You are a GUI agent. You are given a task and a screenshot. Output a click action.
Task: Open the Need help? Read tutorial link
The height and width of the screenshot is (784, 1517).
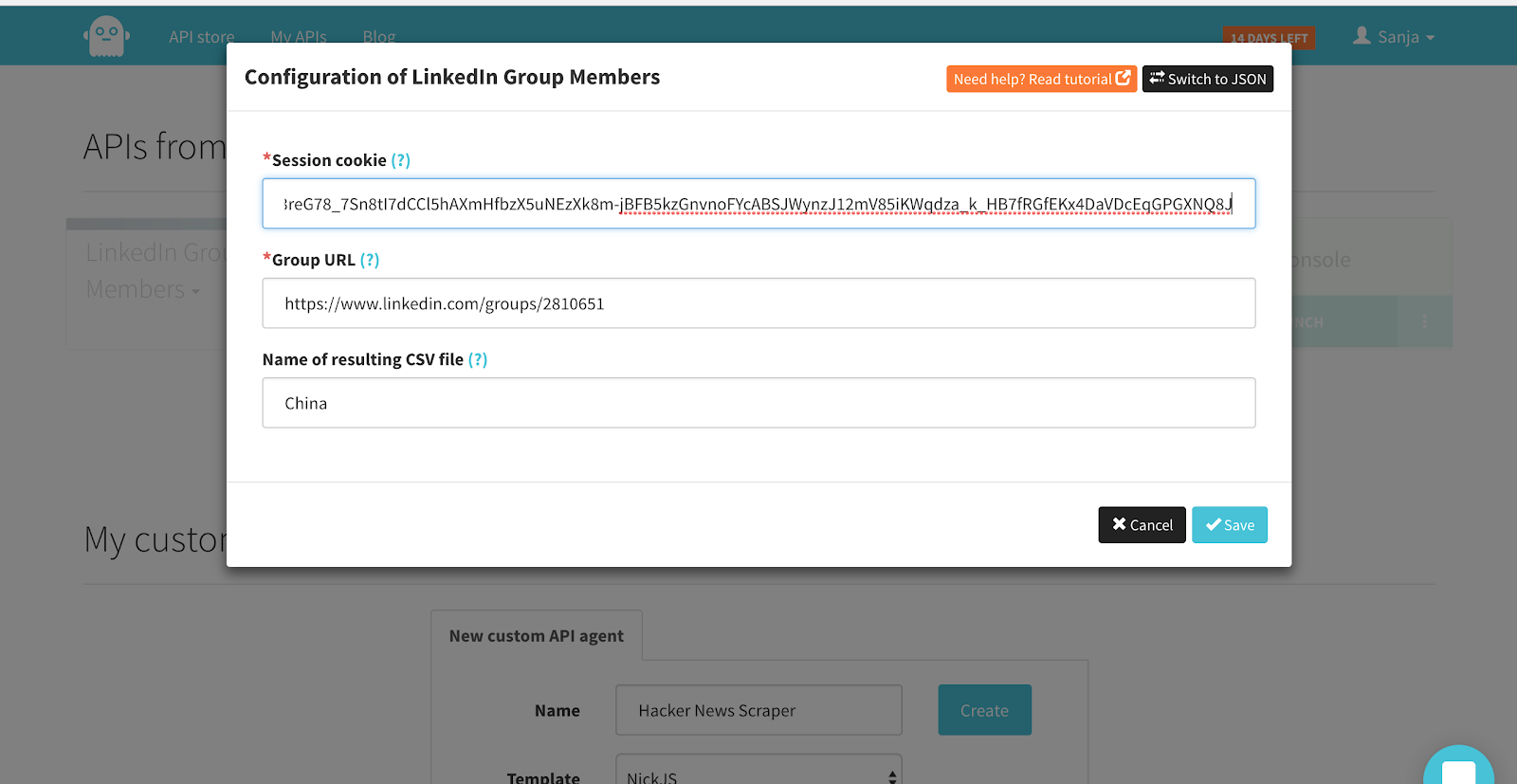[x=1041, y=79]
